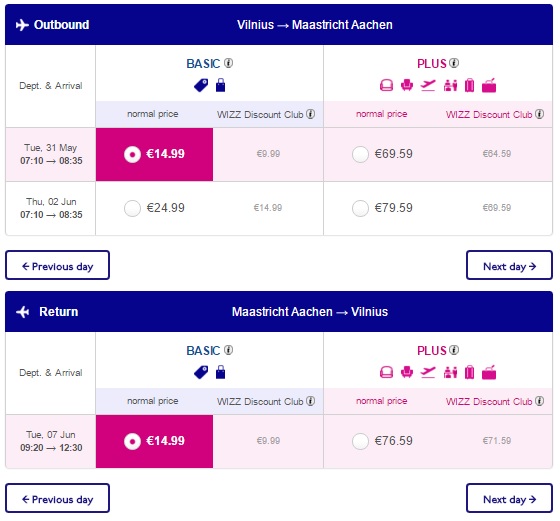Viewport: 560px width, 521px height.
Task: Click the info icon next to return PLUS
Action: (x=454, y=350)
